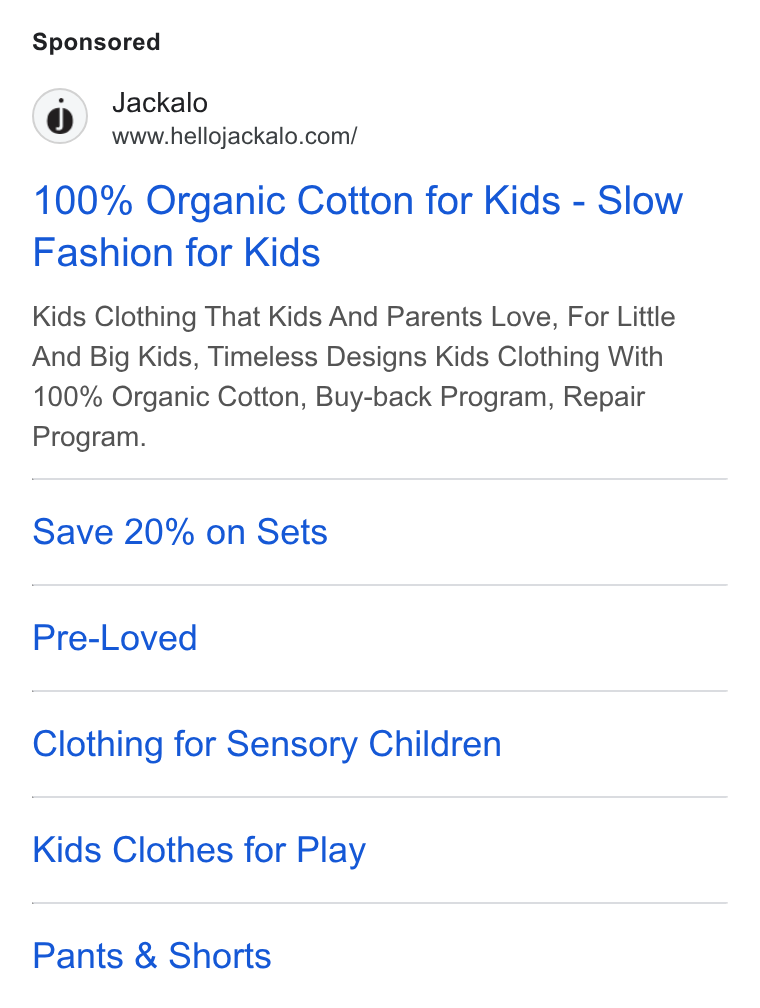The image size is (760, 1008).
Task: Click the 'Fashion for Kids' headline line
Action: tap(176, 252)
